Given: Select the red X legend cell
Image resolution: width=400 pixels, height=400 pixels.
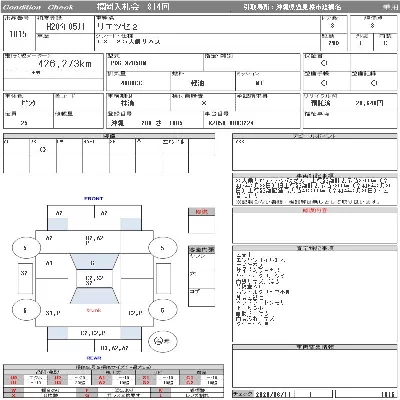Looking at the screenshot, I should (x=13, y=395).
